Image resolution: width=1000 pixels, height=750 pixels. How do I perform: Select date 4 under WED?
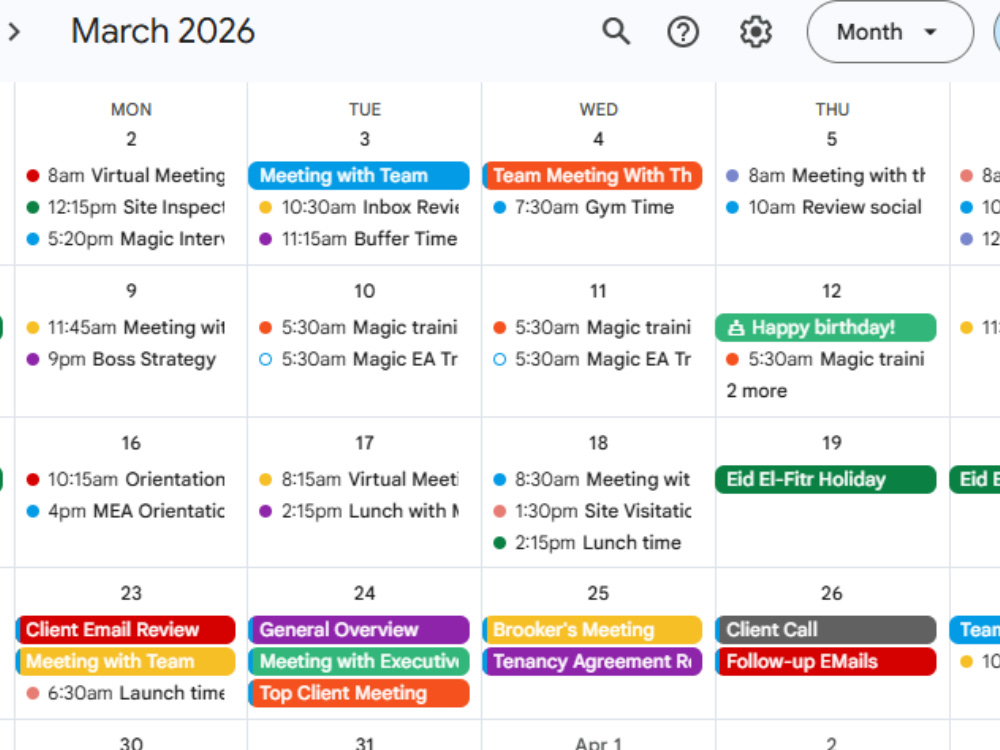tap(598, 138)
